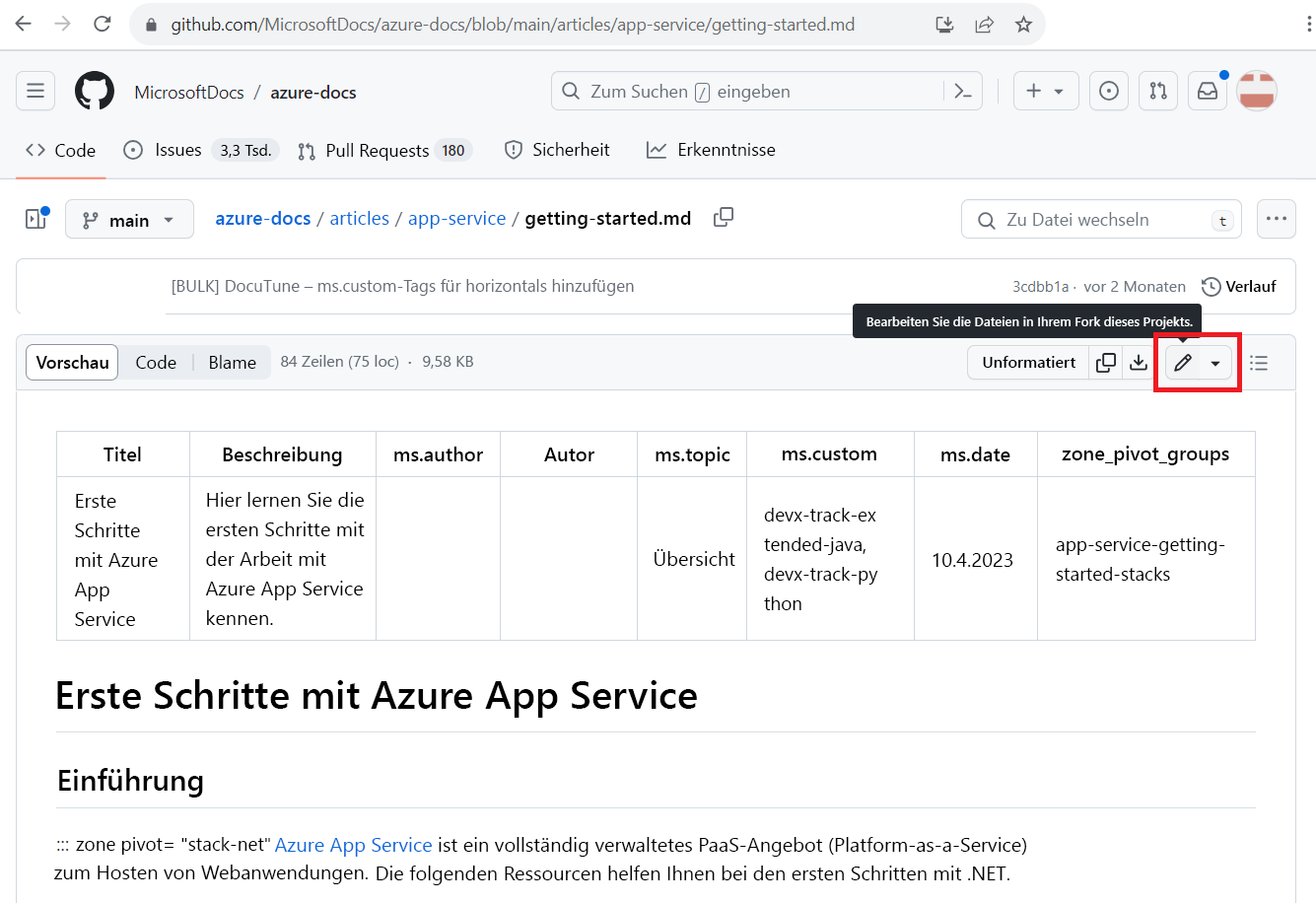This screenshot has height=903, width=1316.
Task: Open the GitHub hamburger navigation menu
Action: tap(35, 91)
